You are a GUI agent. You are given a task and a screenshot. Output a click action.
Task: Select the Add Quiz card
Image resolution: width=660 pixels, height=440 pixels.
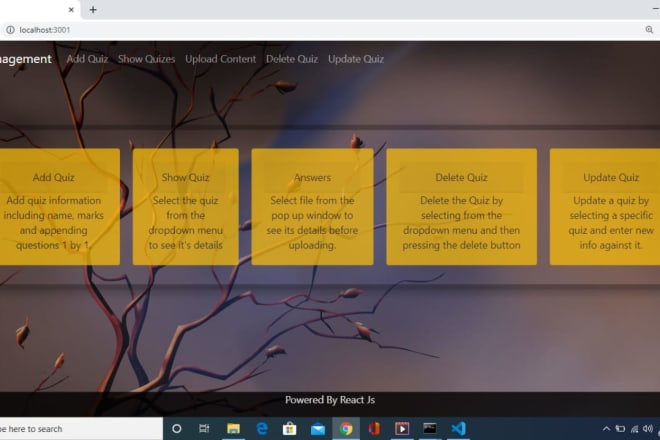[59, 207]
